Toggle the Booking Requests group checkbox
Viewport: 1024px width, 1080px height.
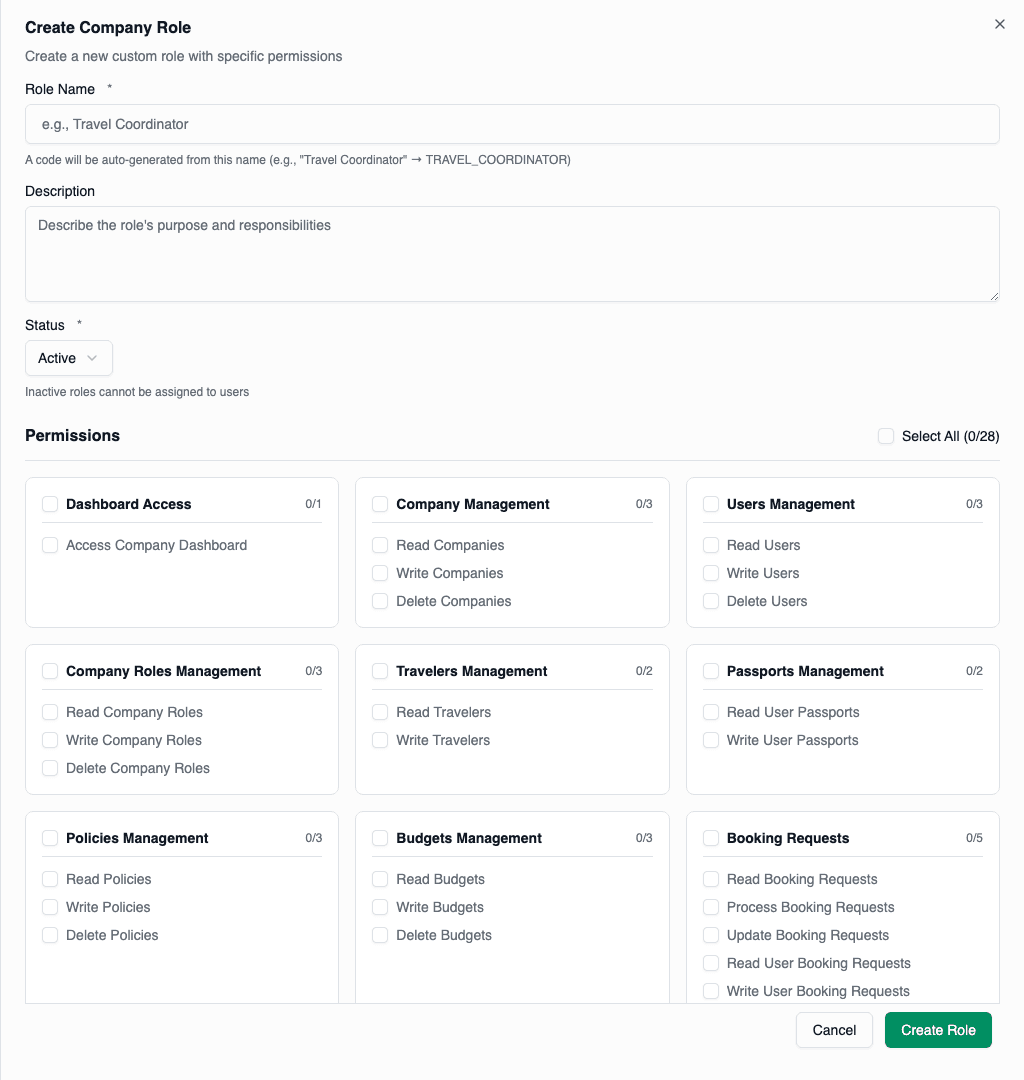(x=710, y=838)
